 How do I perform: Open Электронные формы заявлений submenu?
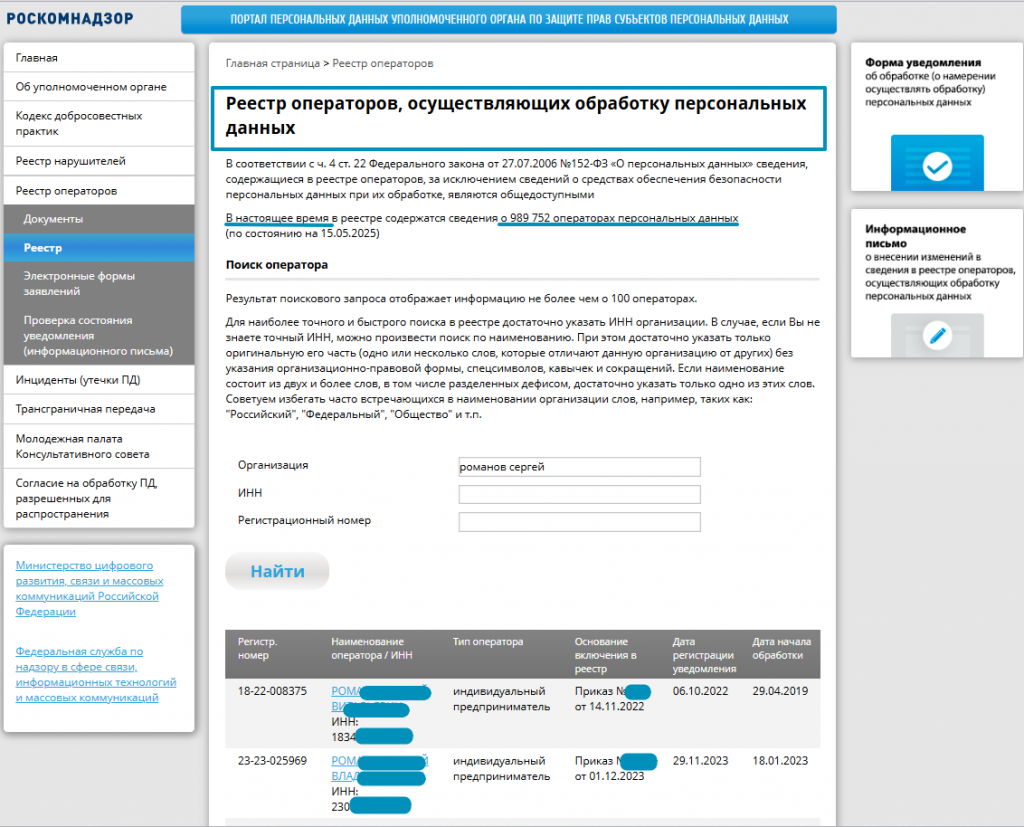pos(99,284)
